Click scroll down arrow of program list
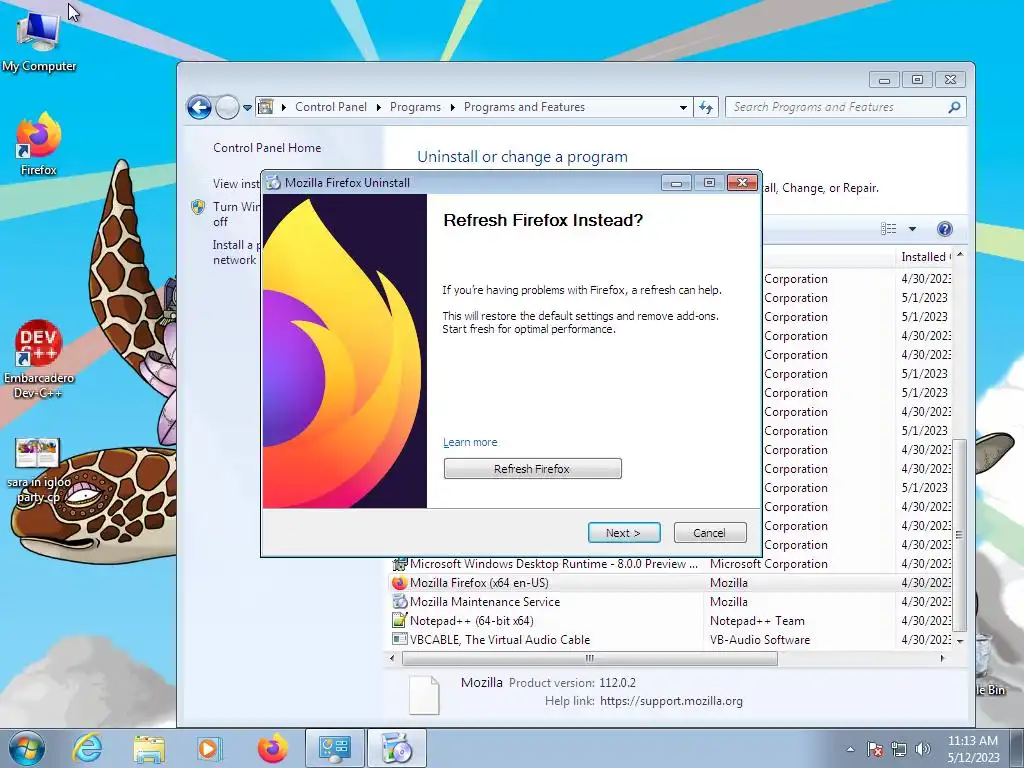 959,641
